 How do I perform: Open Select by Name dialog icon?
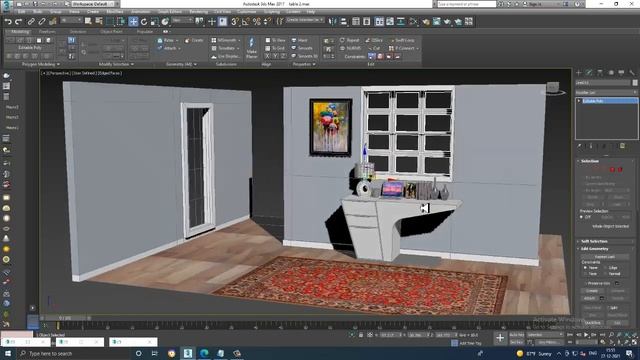point(99,22)
